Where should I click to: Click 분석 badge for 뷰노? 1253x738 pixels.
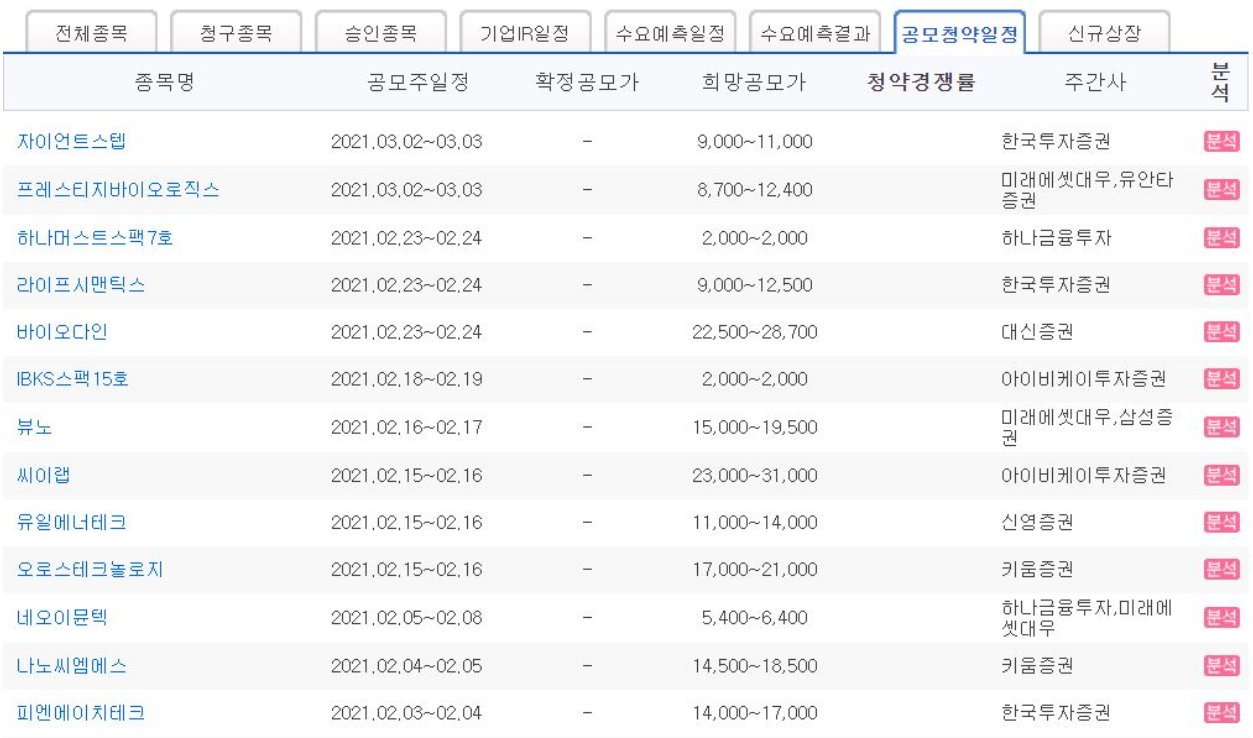(x=1221, y=428)
